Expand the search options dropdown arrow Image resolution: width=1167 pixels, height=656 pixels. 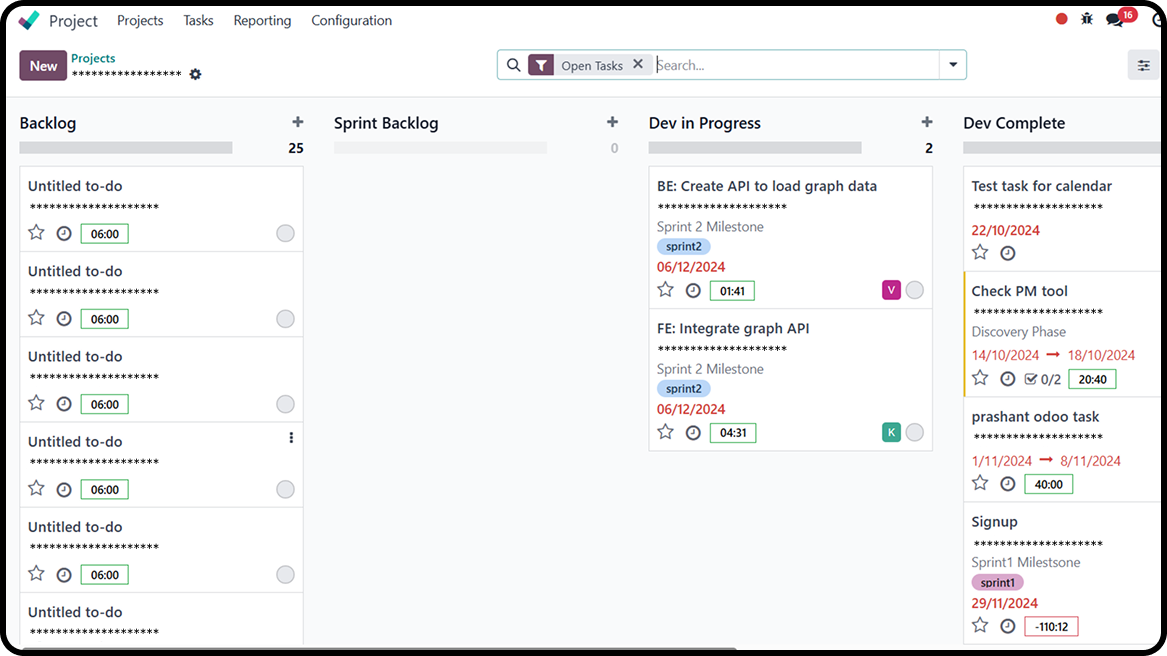pos(952,65)
